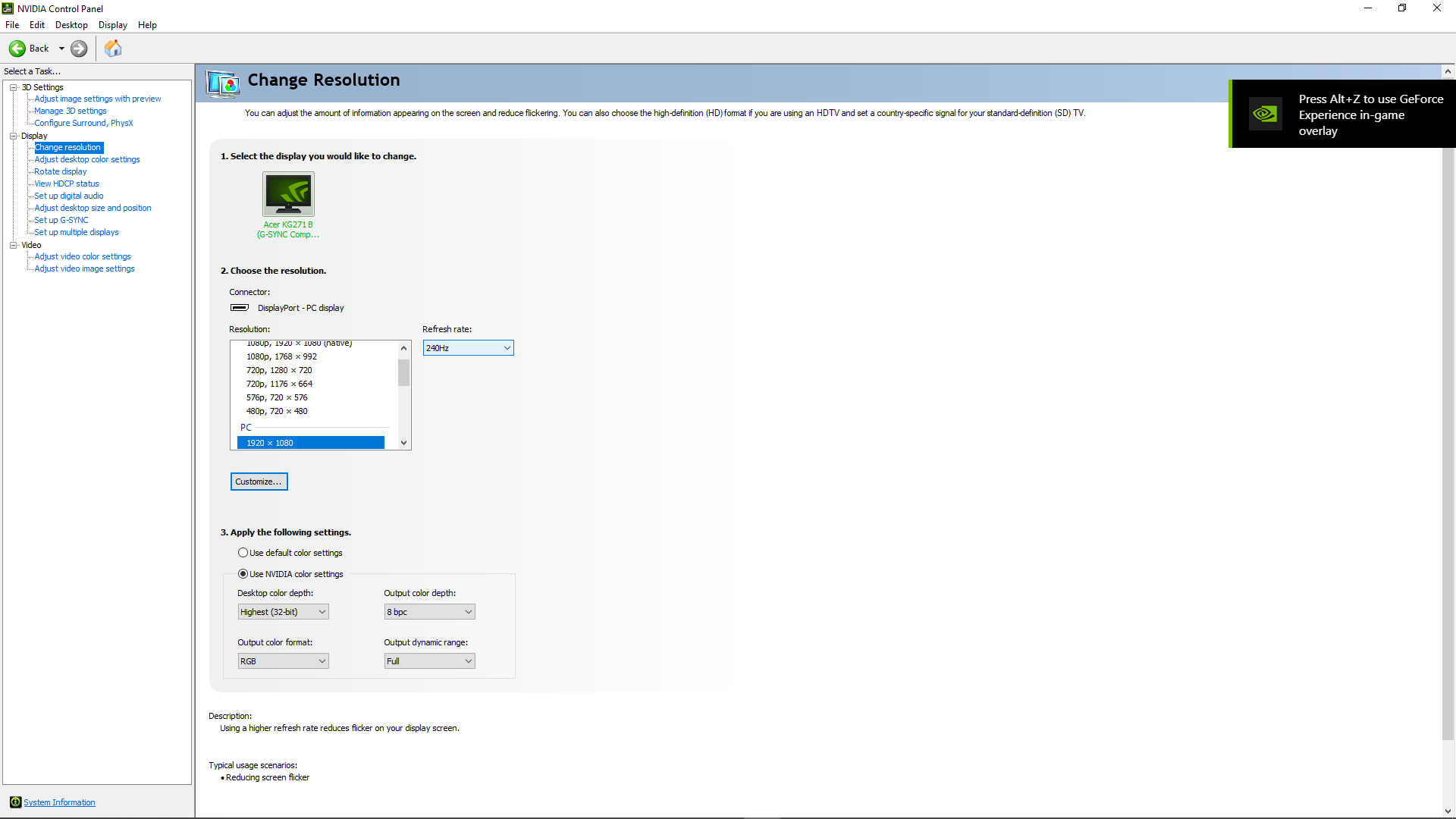Click the Forward arrow icon in toolbar
Screen dimensions: 1456x819
79,49
